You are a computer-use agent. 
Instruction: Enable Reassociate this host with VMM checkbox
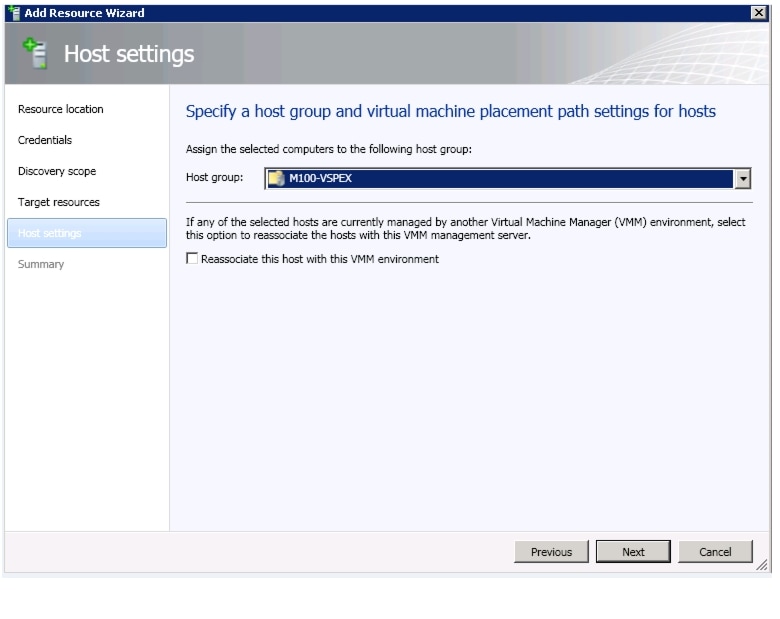click(x=192, y=258)
